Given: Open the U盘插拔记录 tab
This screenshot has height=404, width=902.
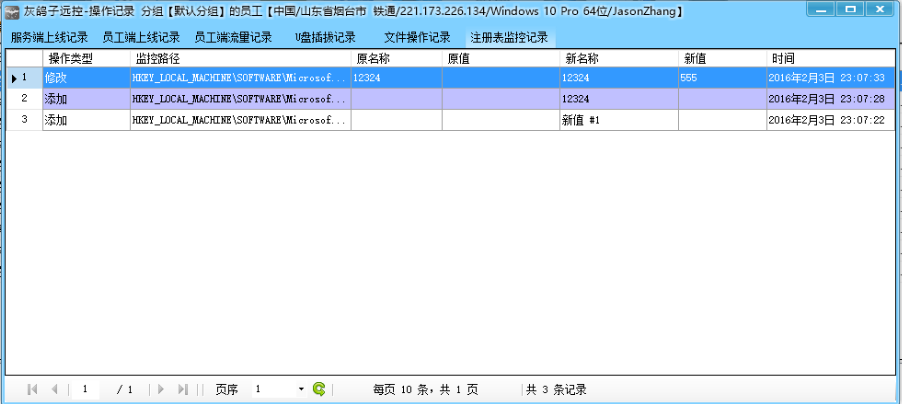Looking at the screenshot, I should point(325,38).
